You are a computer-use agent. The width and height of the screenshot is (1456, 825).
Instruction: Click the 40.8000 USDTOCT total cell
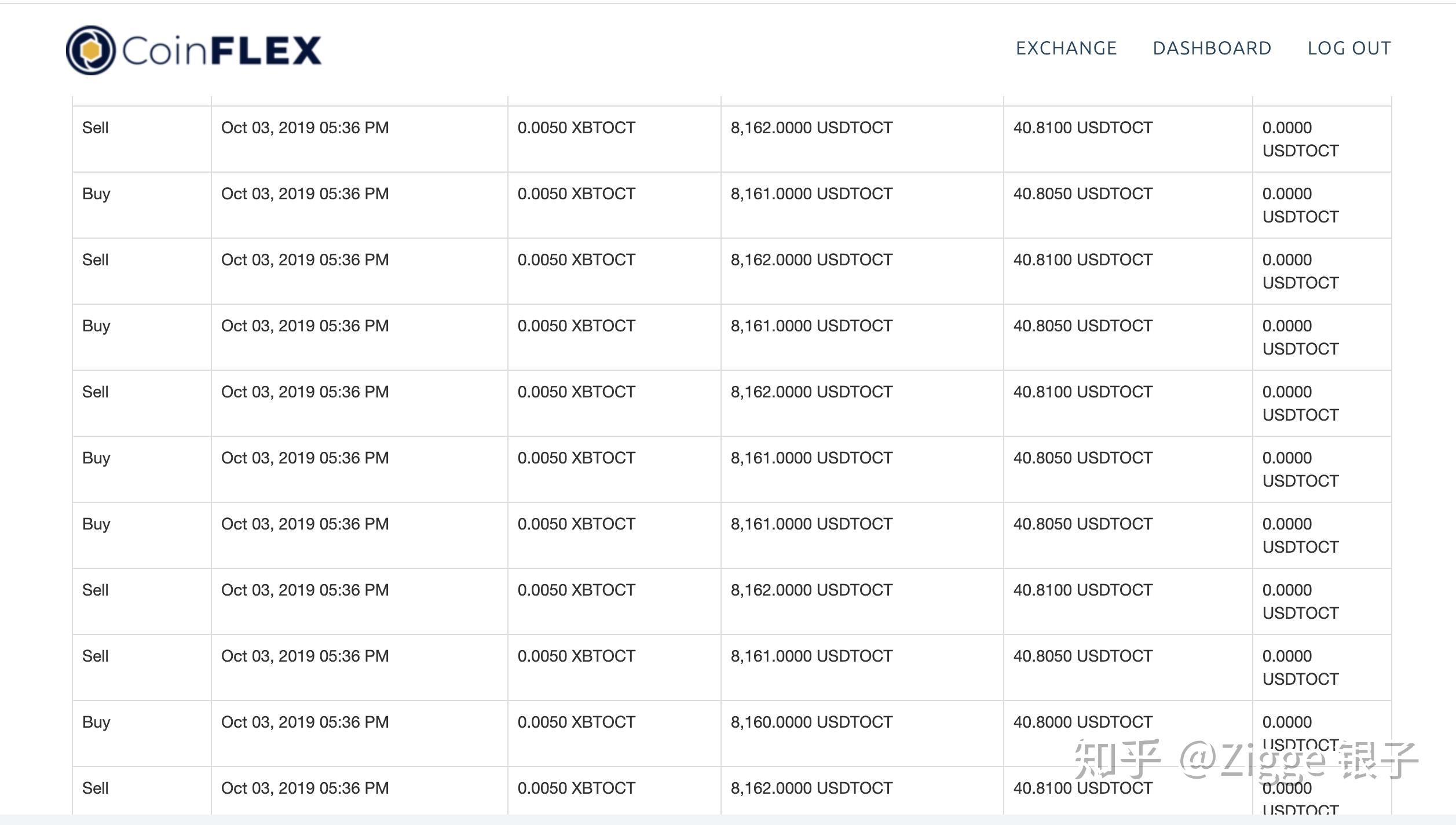click(1082, 722)
